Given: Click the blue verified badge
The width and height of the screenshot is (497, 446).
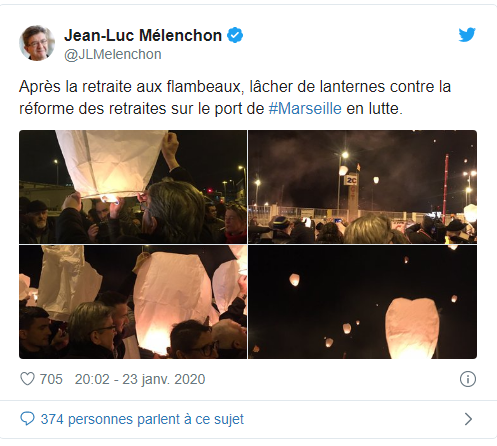Looking at the screenshot, I should [235, 35].
